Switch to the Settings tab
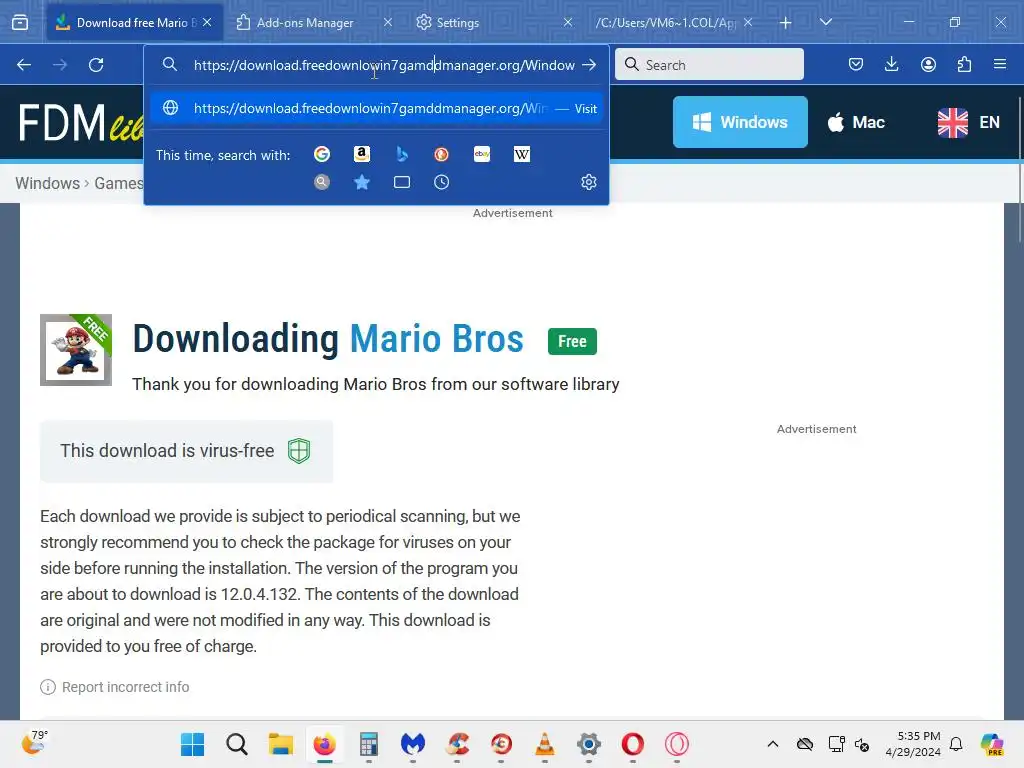The image size is (1024, 768). point(457,22)
